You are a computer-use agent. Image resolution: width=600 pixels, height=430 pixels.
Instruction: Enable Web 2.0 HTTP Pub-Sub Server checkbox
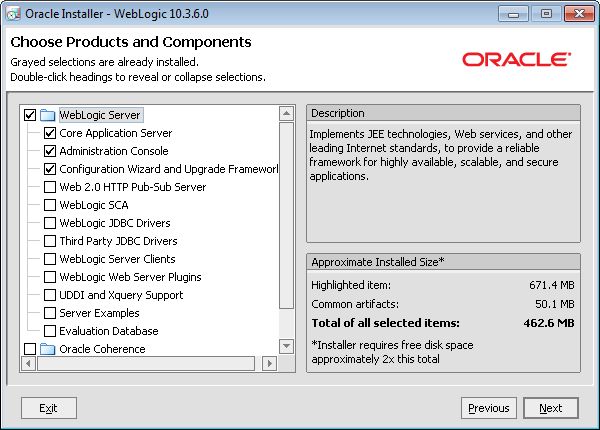click(x=50, y=187)
